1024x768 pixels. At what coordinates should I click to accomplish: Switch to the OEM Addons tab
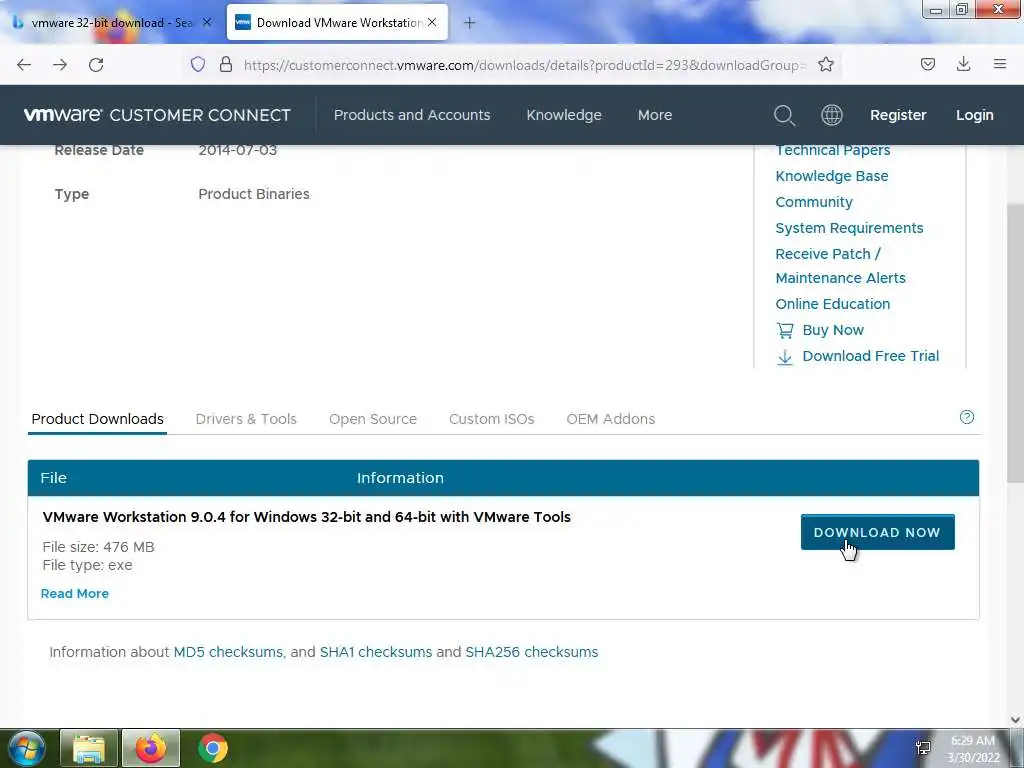tap(611, 419)
